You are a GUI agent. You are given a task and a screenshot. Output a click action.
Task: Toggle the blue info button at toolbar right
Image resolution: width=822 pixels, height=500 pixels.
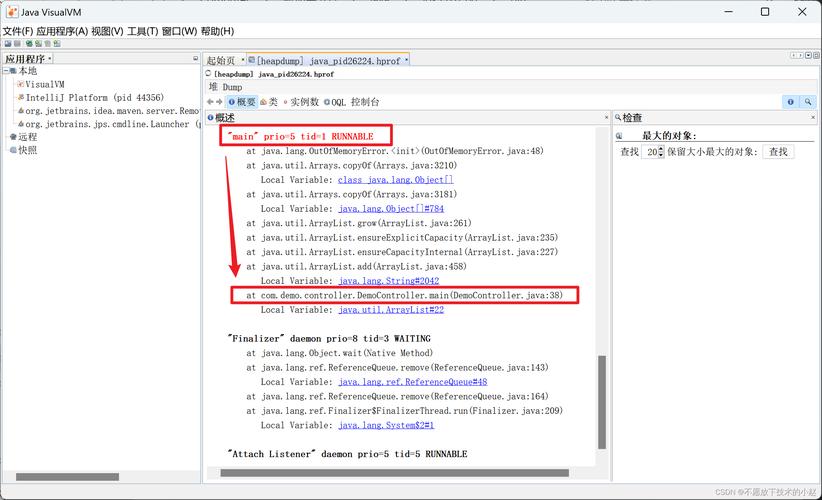(791, 102)
